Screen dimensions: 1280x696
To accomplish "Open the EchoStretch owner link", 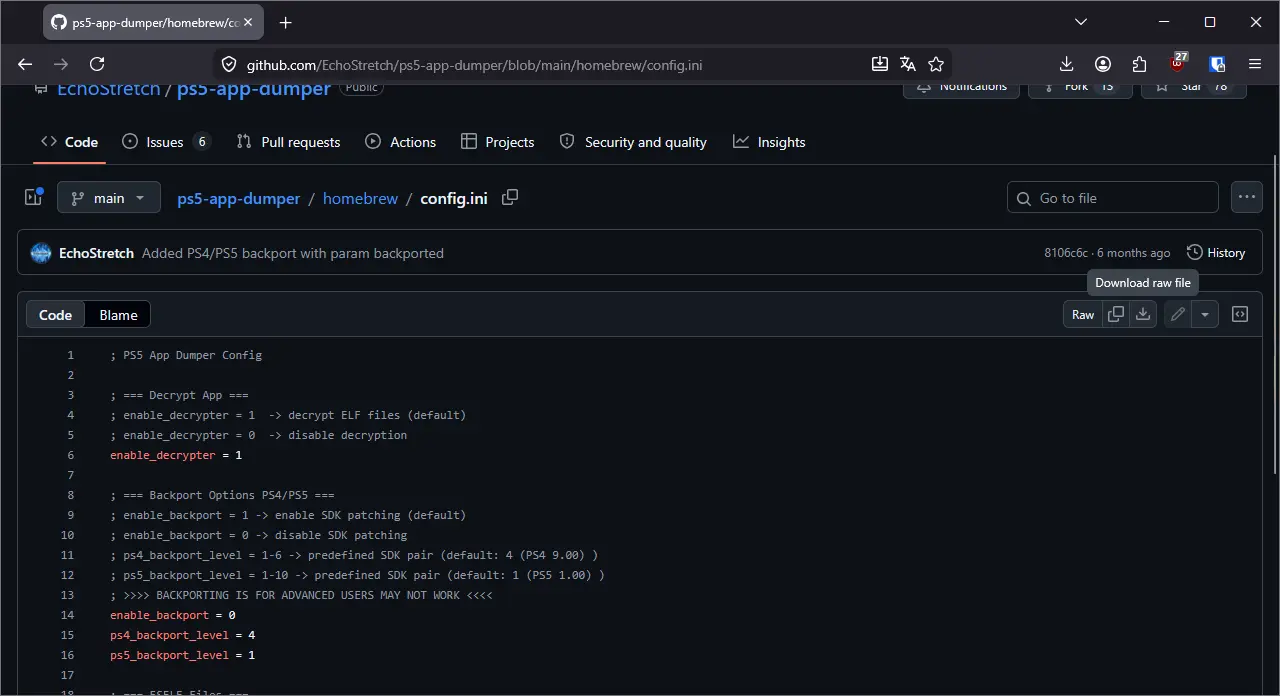I will pyautogui.click(x=109, y=89).
